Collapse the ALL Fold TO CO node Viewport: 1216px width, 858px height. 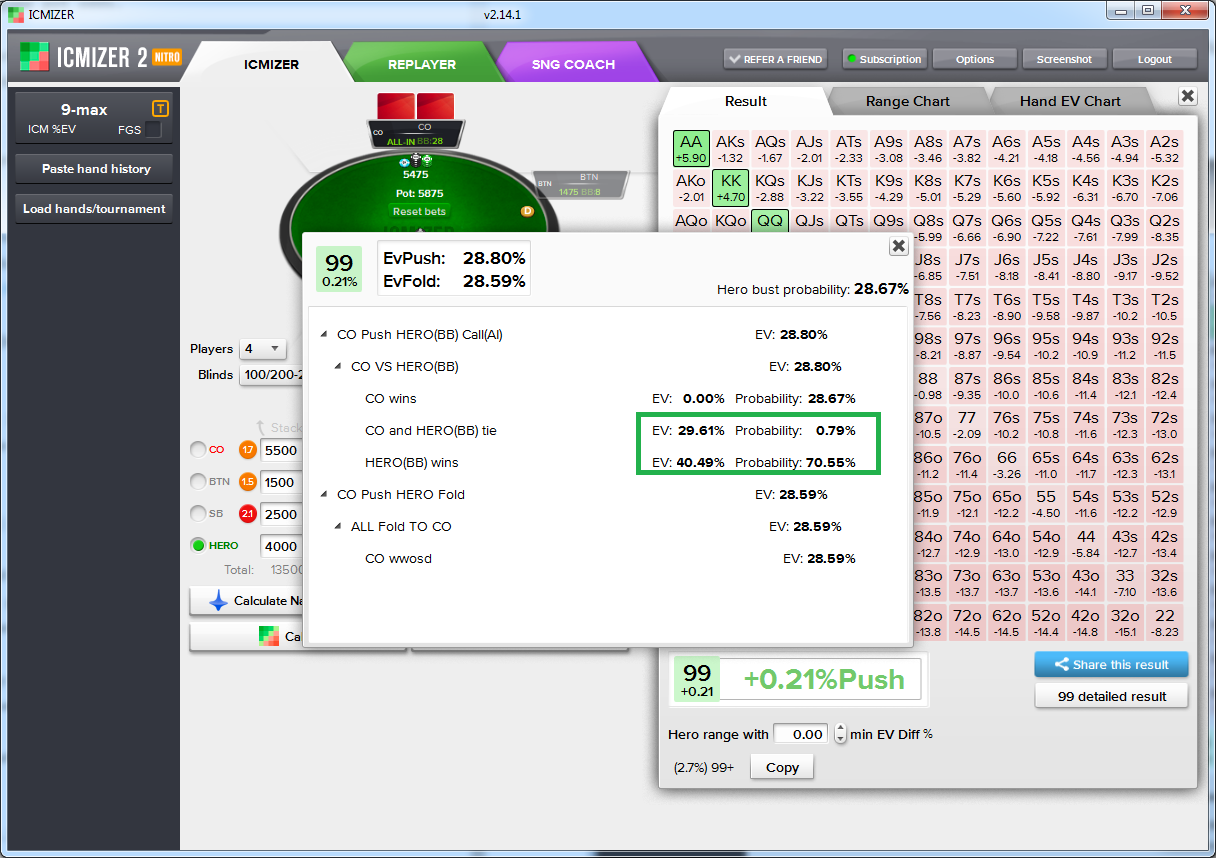point(338,527)
